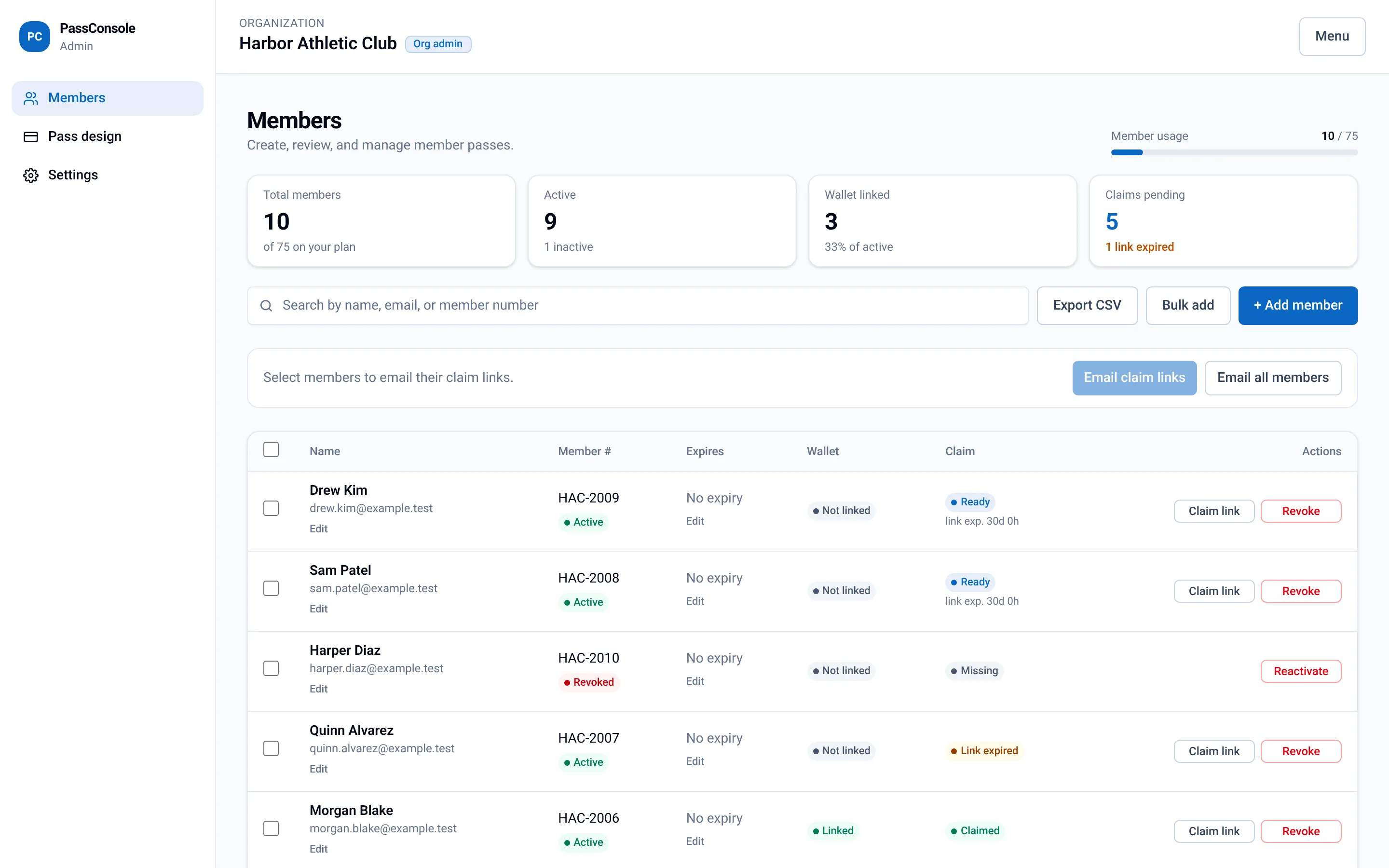
Task: Revoke Quinn Alvarez's pass
Action: tap(1301, 751)
